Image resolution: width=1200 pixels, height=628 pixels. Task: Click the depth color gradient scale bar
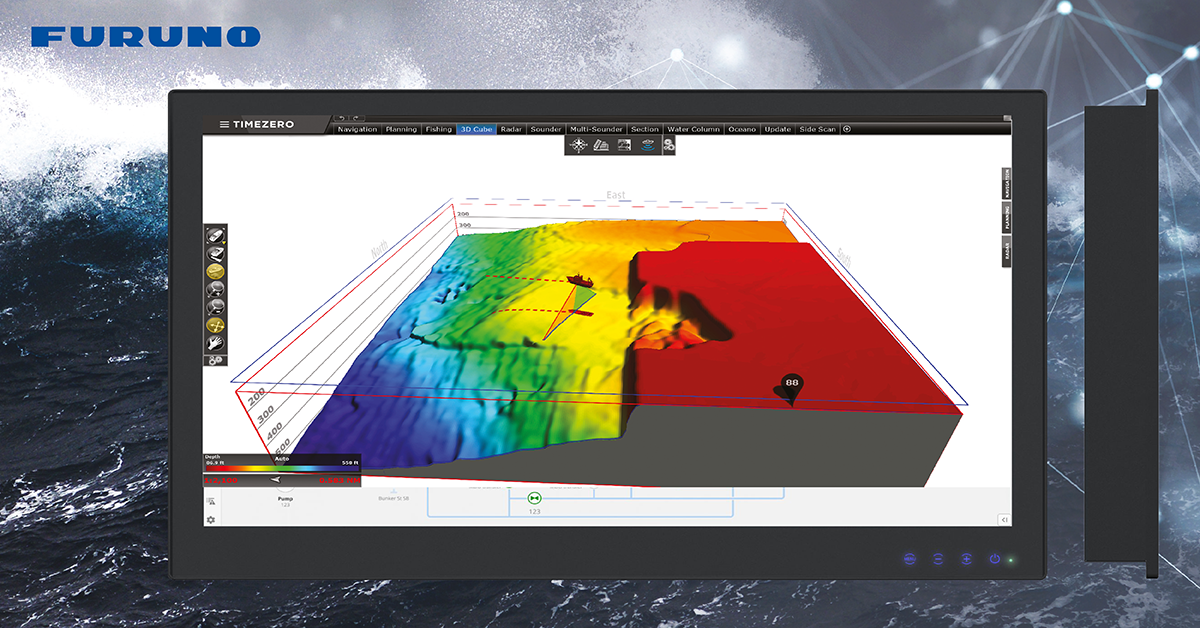click(282, 467)
